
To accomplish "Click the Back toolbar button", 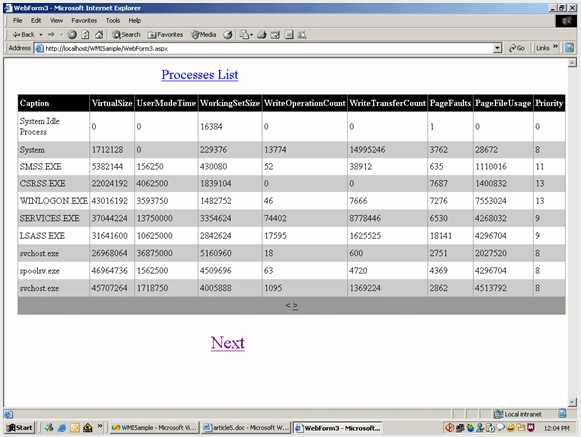I will click(23, 35).
